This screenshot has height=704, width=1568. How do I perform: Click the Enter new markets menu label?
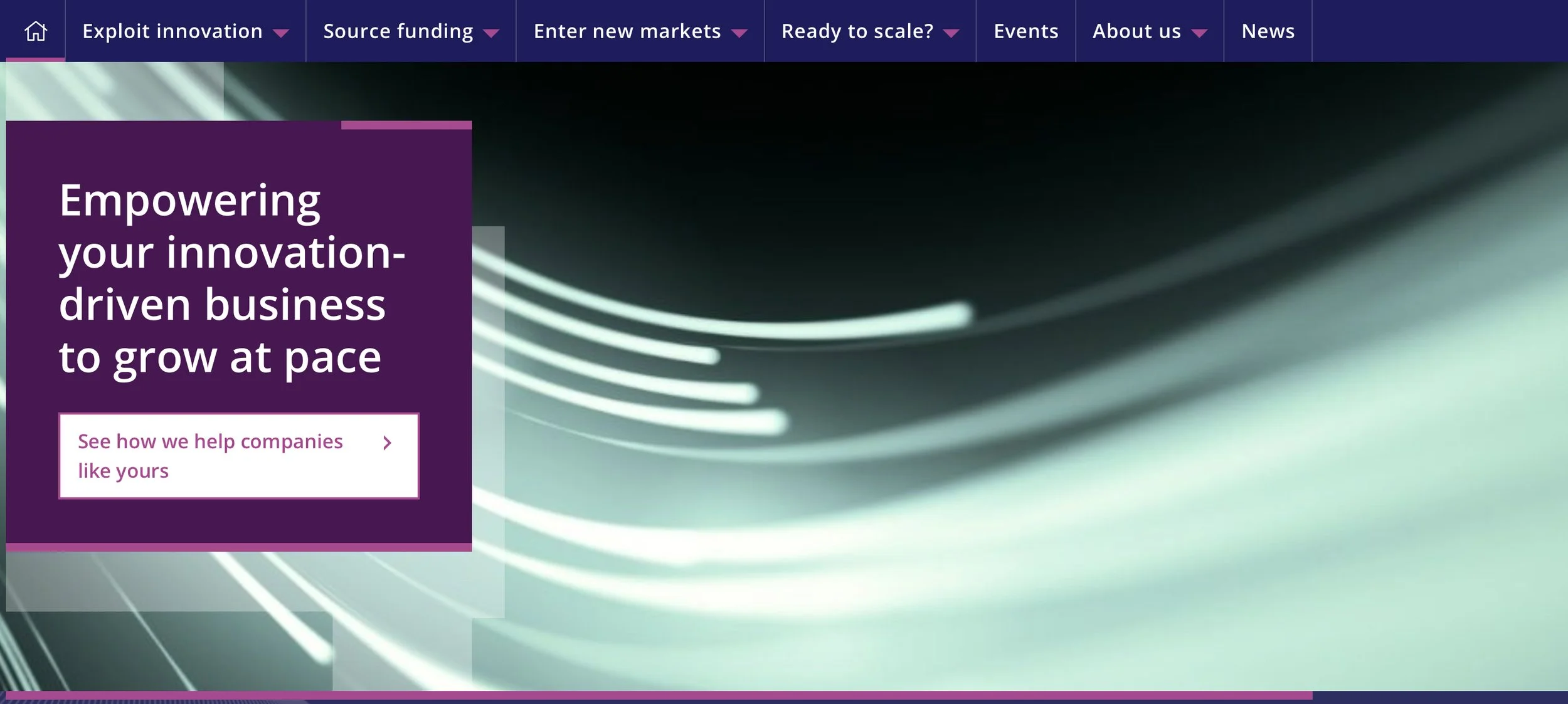coord(627,31)
